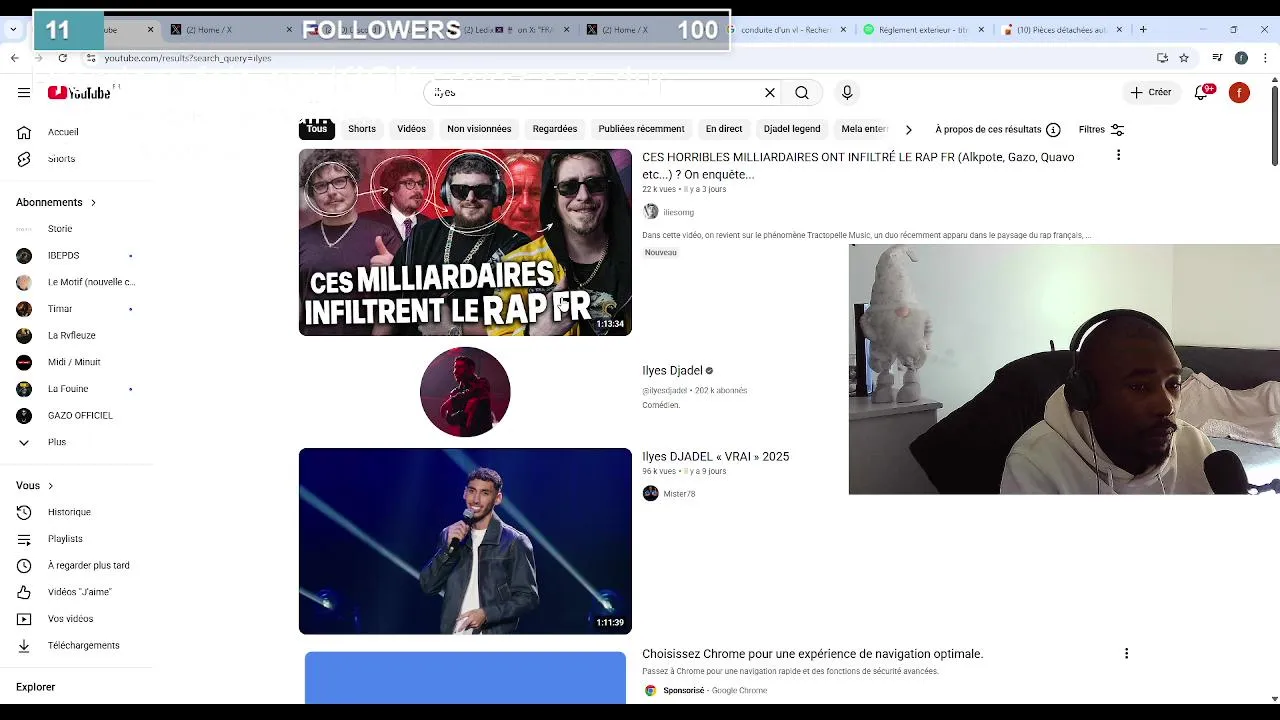Open the Ilyes Djadel channel avatar
This screenshot has height=720, width=1280.
coord(465,392)
